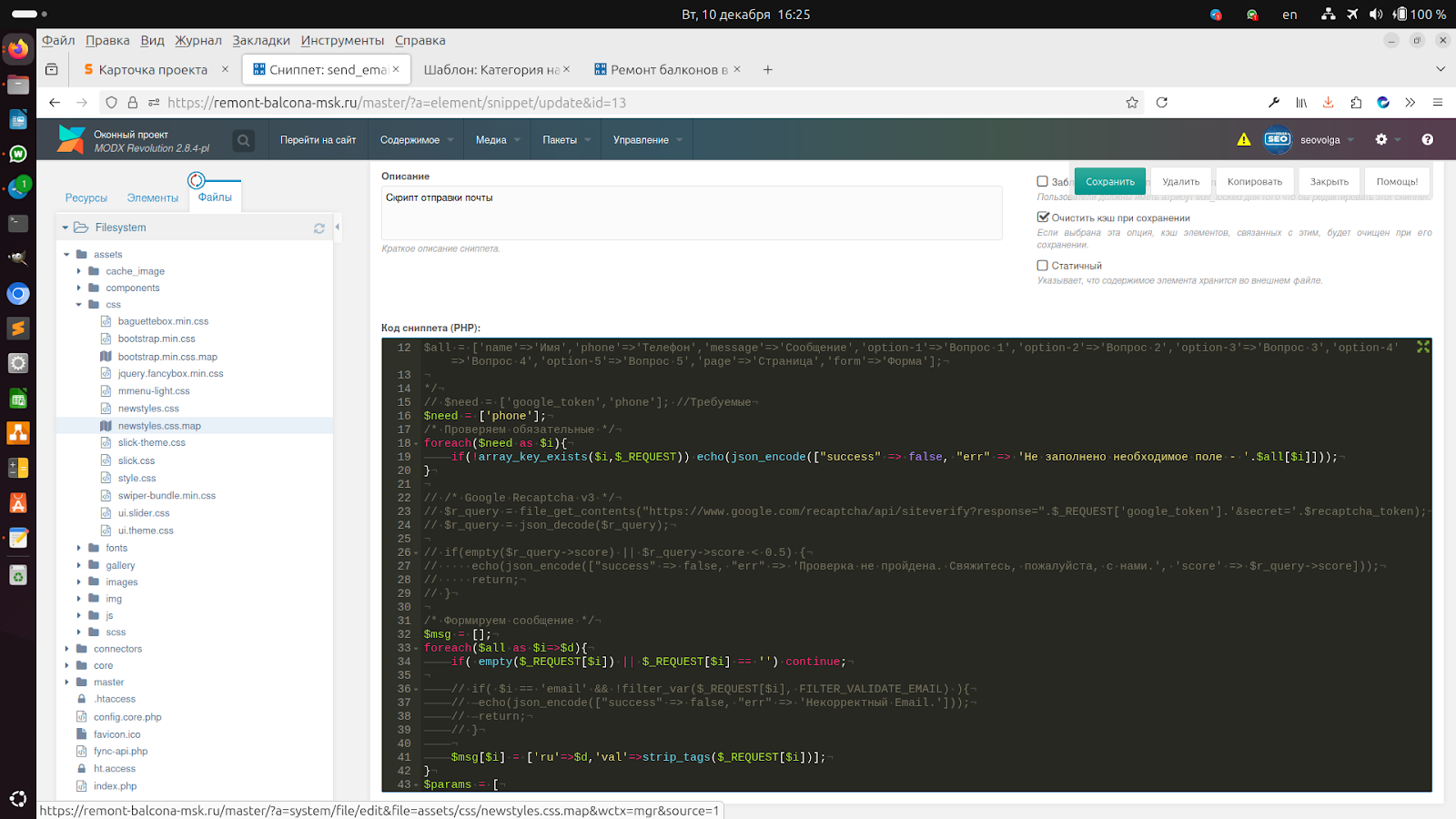Open the system volume indicator
Screen dimensions: 1456x819
click(x=1376, y=14)
